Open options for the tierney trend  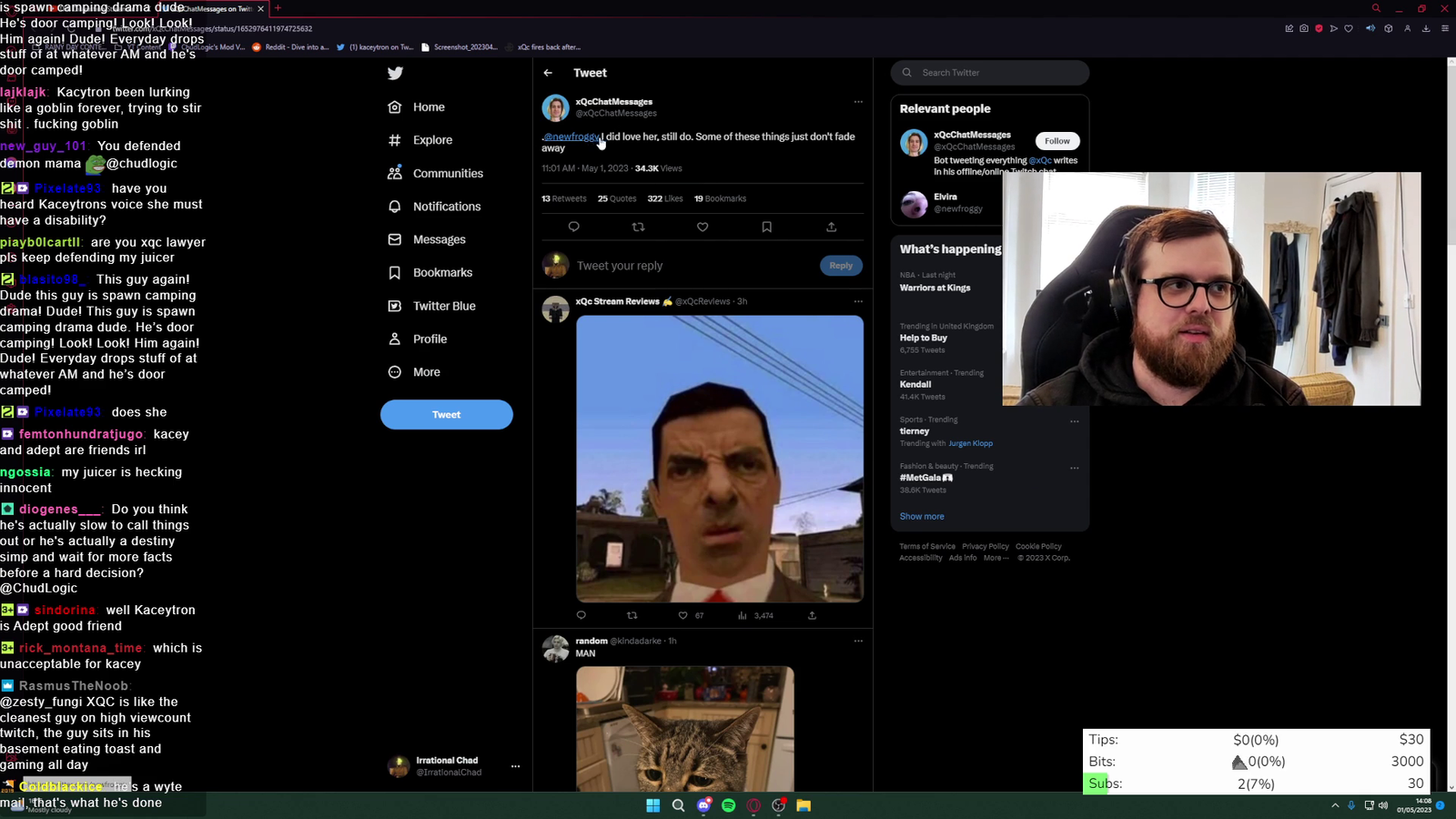point(1075,421)
